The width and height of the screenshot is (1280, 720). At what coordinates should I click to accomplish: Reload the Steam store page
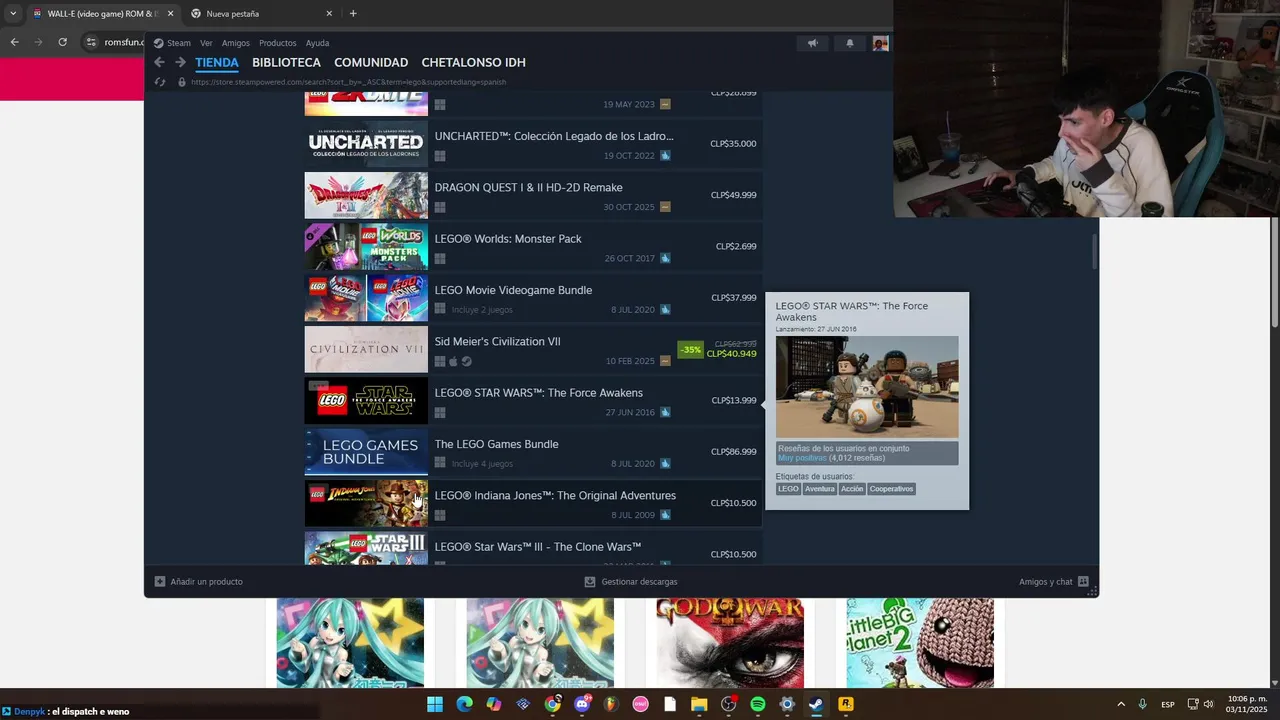tap(160, 82)
